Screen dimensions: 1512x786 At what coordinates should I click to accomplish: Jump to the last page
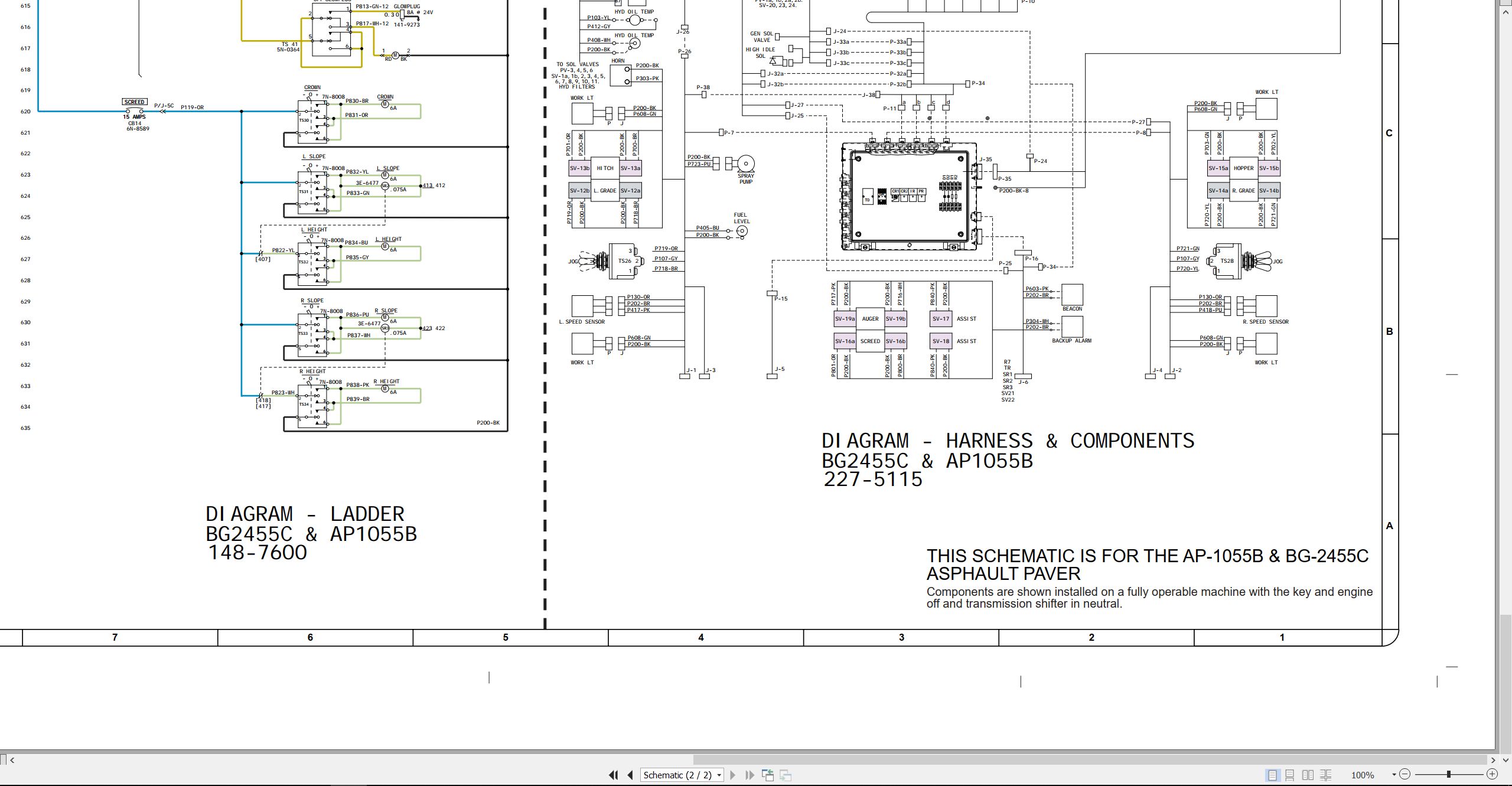750,775
